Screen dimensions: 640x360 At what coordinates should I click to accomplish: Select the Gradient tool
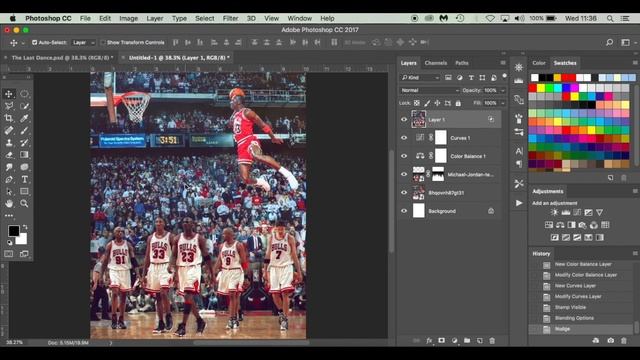[x=24, y=155]
